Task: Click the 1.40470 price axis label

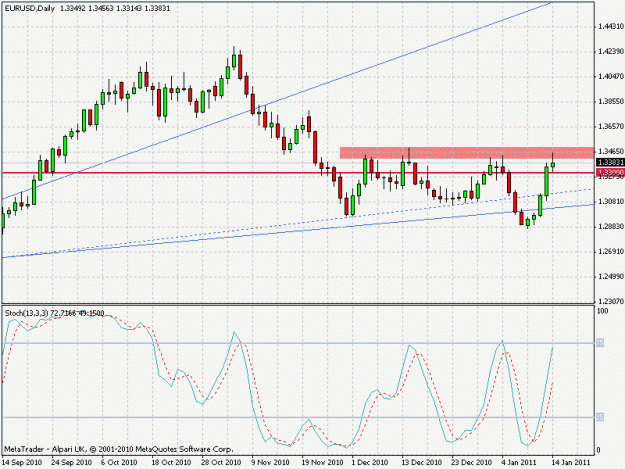Action: tap(610, 77)
